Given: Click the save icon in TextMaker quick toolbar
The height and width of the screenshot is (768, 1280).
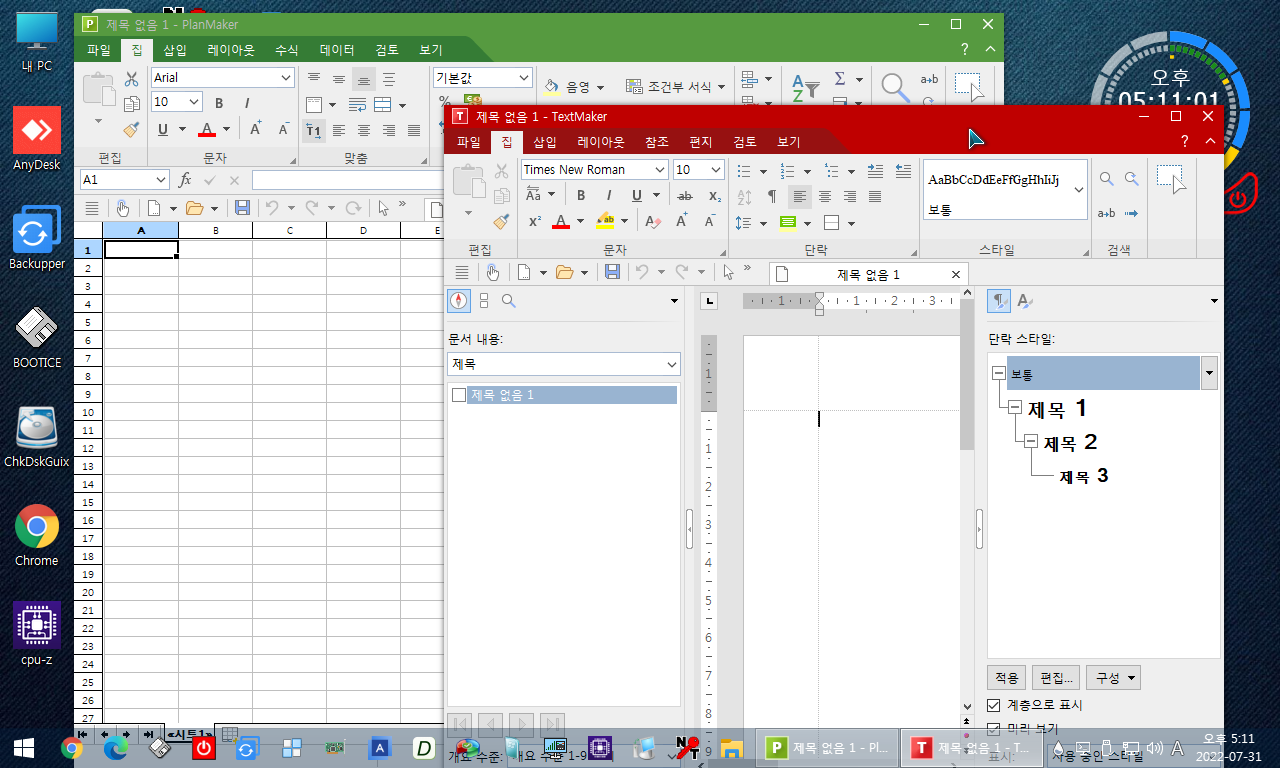Looking at the screenshot, I should point(613,272).
